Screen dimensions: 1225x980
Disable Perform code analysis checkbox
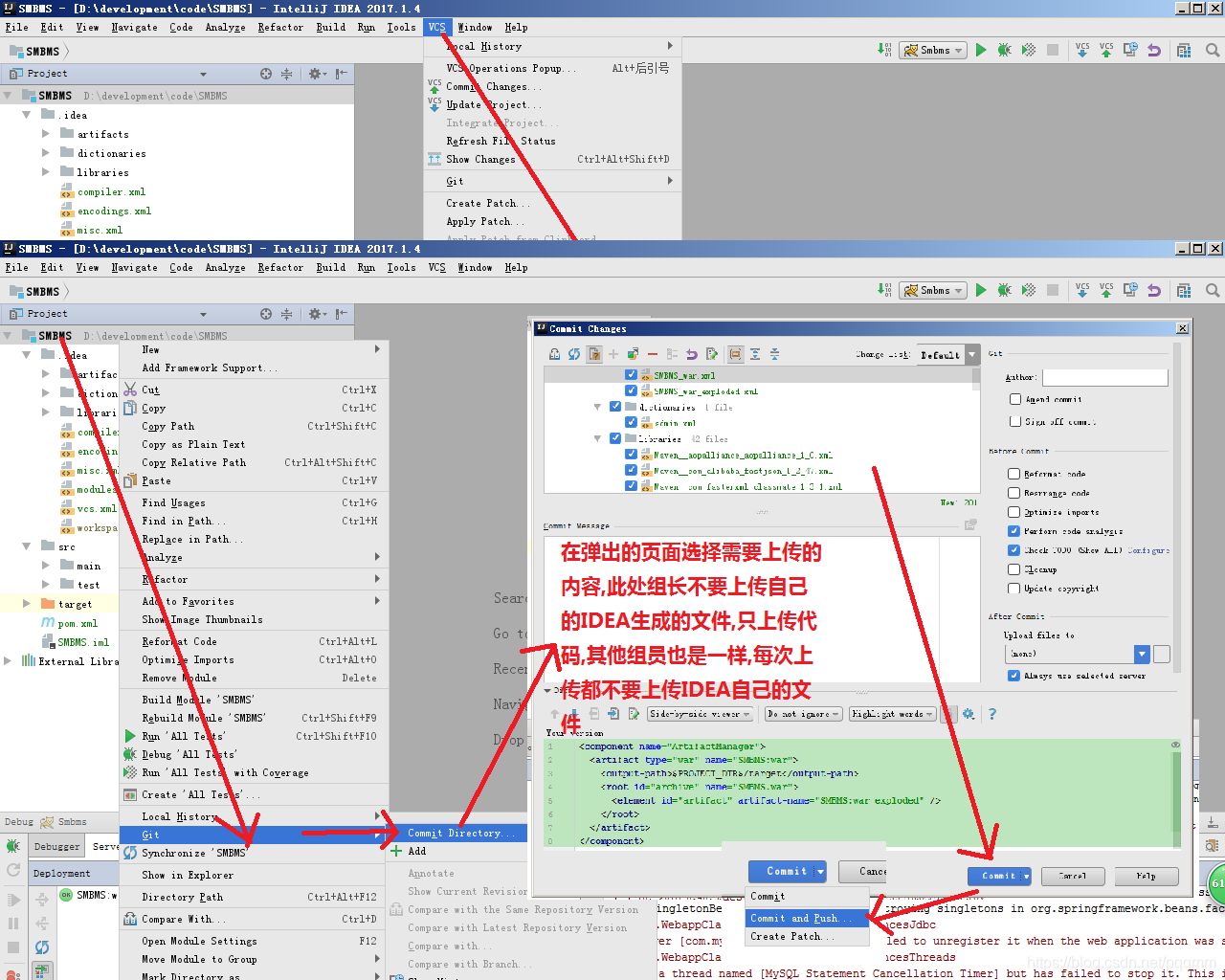click(1013, 531)
